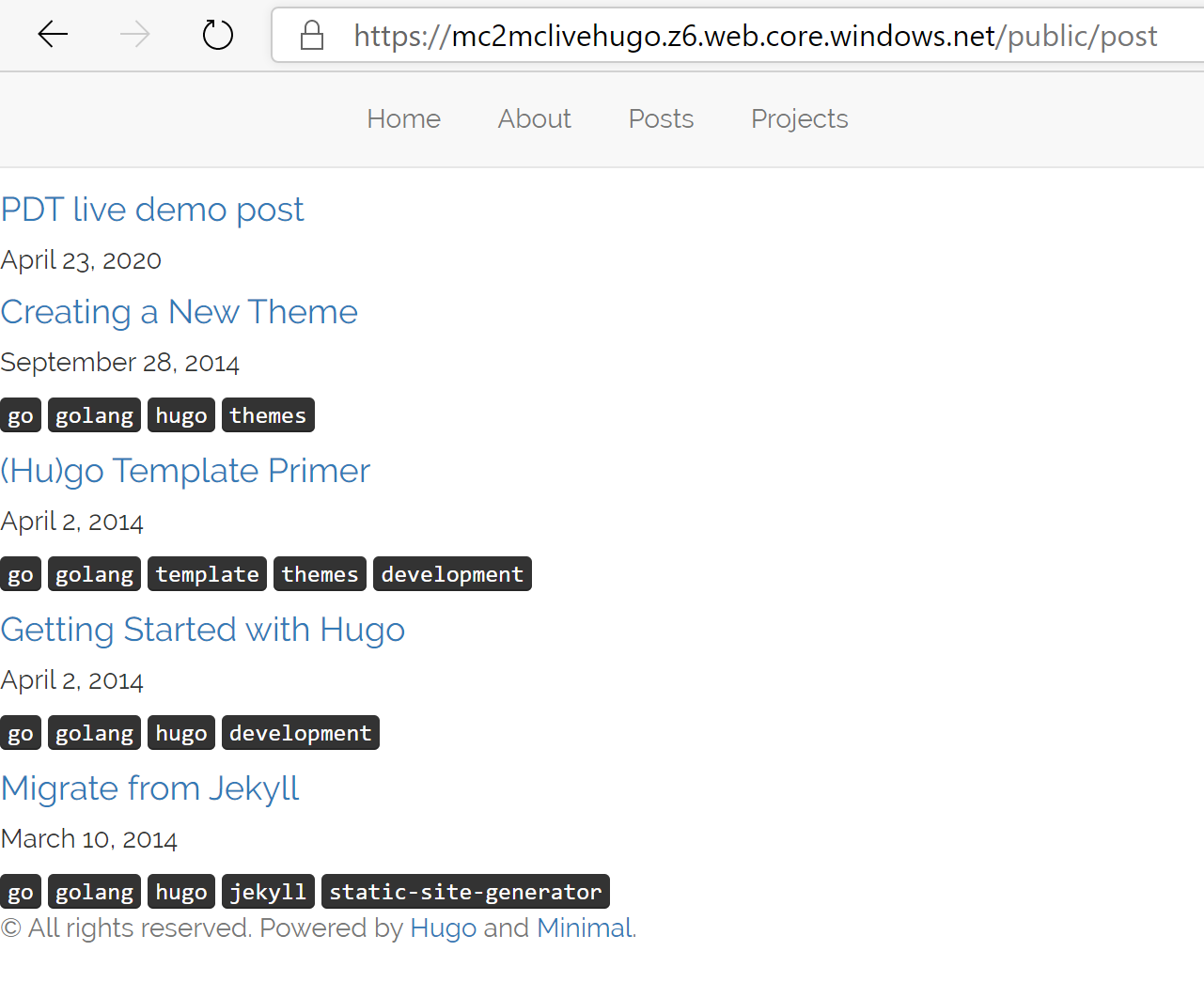The height and width of the screenshot is (998, 1204).
Task: Open the Home navigation item
Action: click(403, 119)
